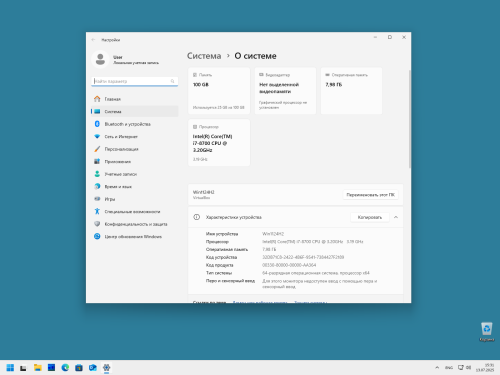The height and width of the screenshot is (375, 500).
Task: Open the Память 100 GB storage card
Action: pos(219,91)
